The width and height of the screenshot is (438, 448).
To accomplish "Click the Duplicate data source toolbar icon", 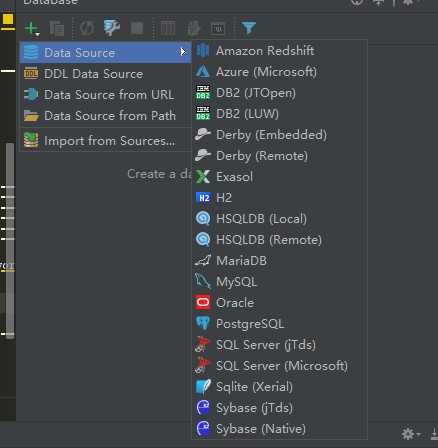I will coord(57,28).
